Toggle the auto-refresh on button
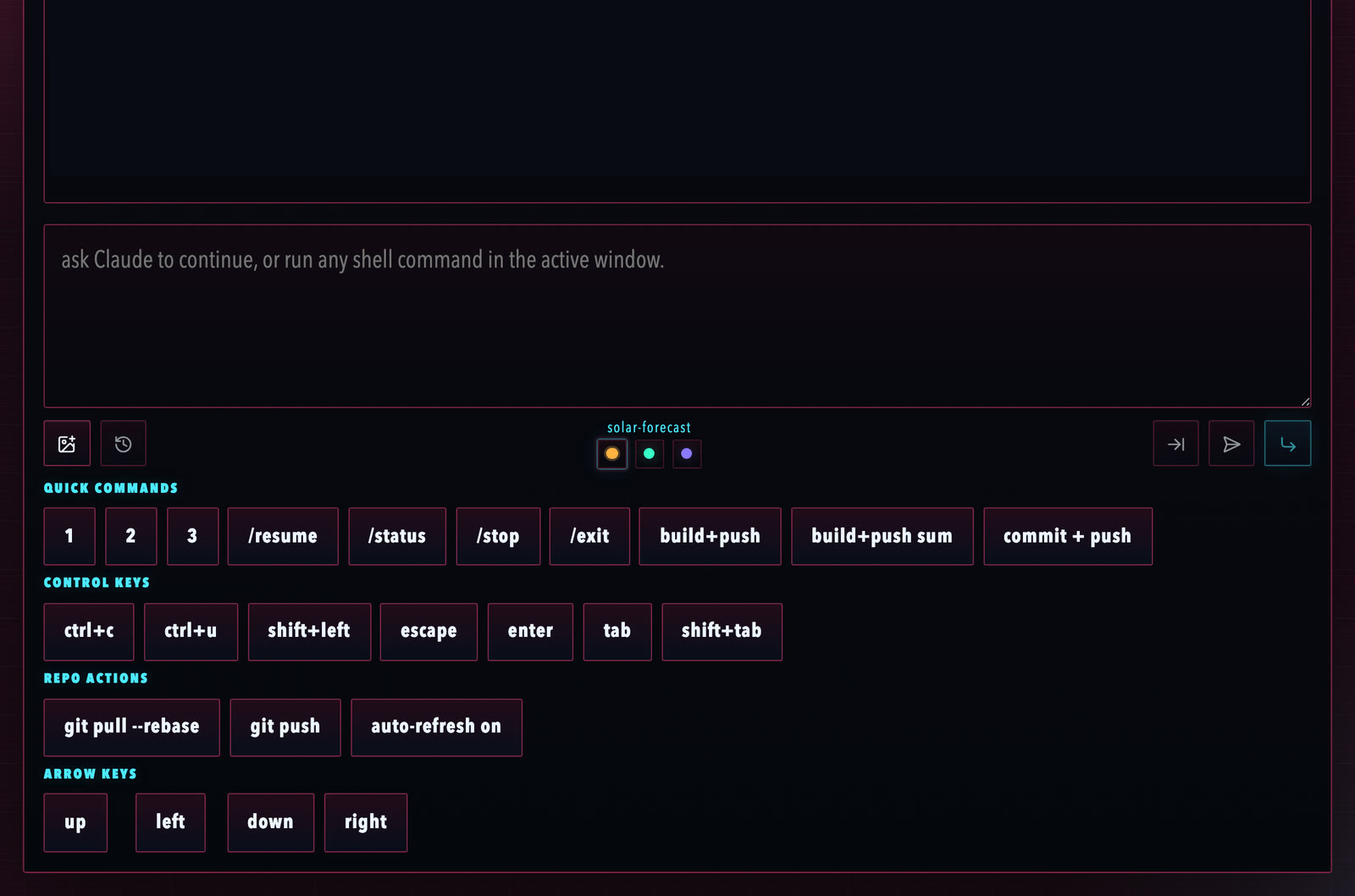The width and height of the screenshot is (1355, 896). point(436,727)
